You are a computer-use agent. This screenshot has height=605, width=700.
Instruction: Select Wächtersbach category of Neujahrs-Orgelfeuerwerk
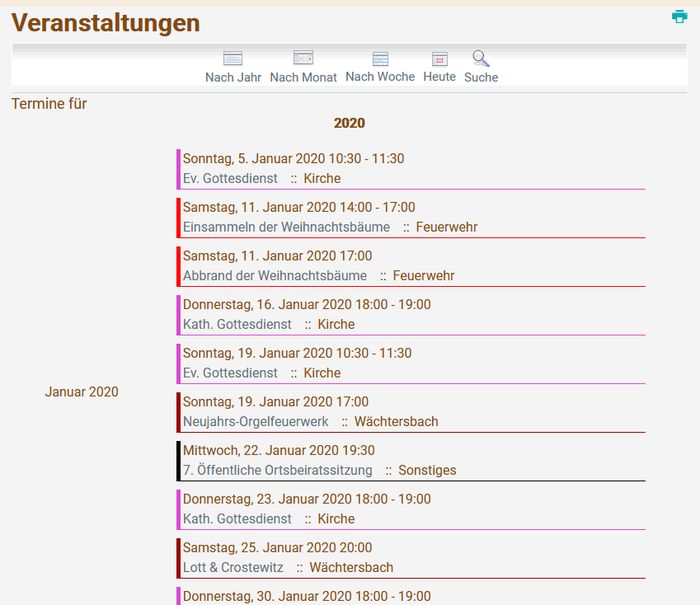(396, 422)
